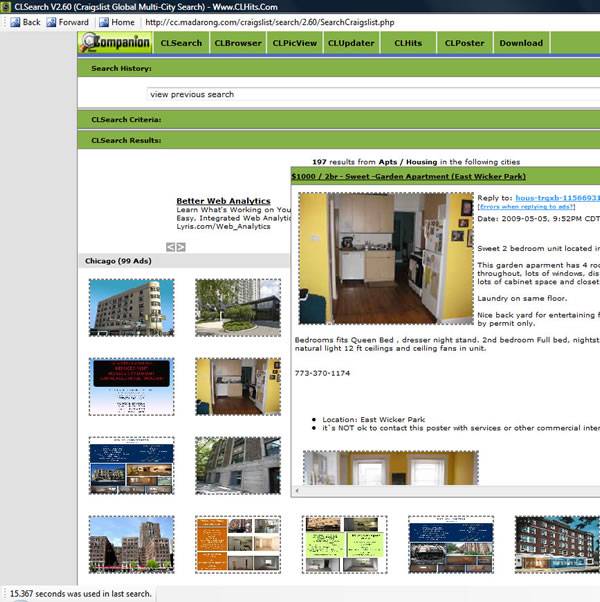The width and height of the screenshot is (600, 602).
Task: Click the Download tab
Action: (521, 43)
